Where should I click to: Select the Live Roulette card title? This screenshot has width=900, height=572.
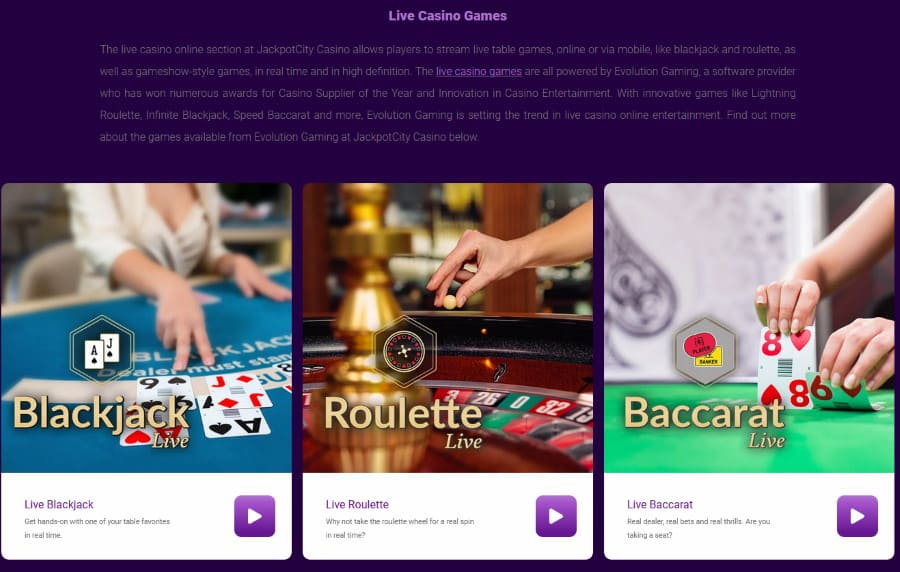357,504
